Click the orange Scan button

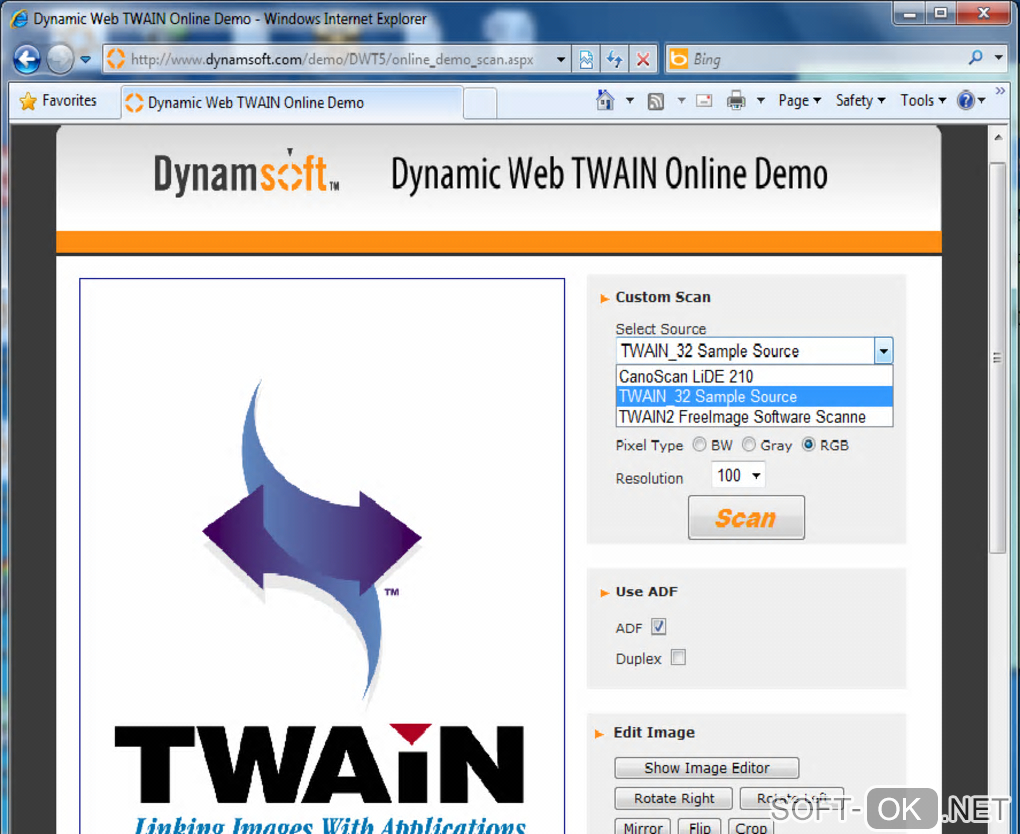pos(746,518)
